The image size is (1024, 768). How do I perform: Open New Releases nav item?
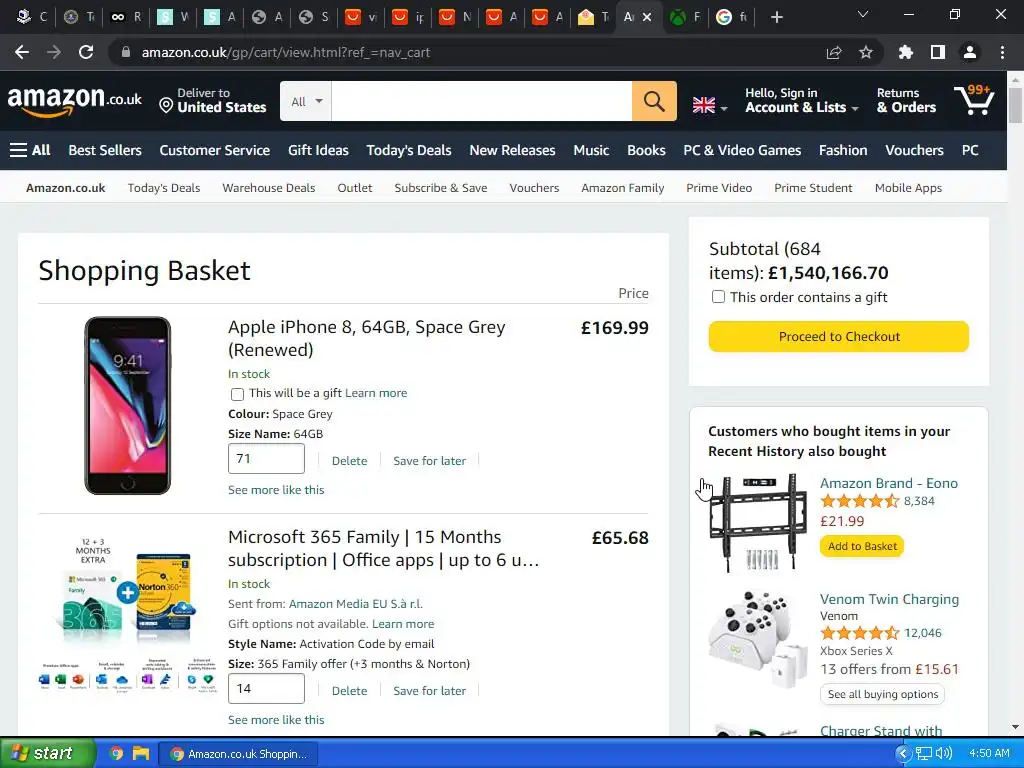coord(512,150)
